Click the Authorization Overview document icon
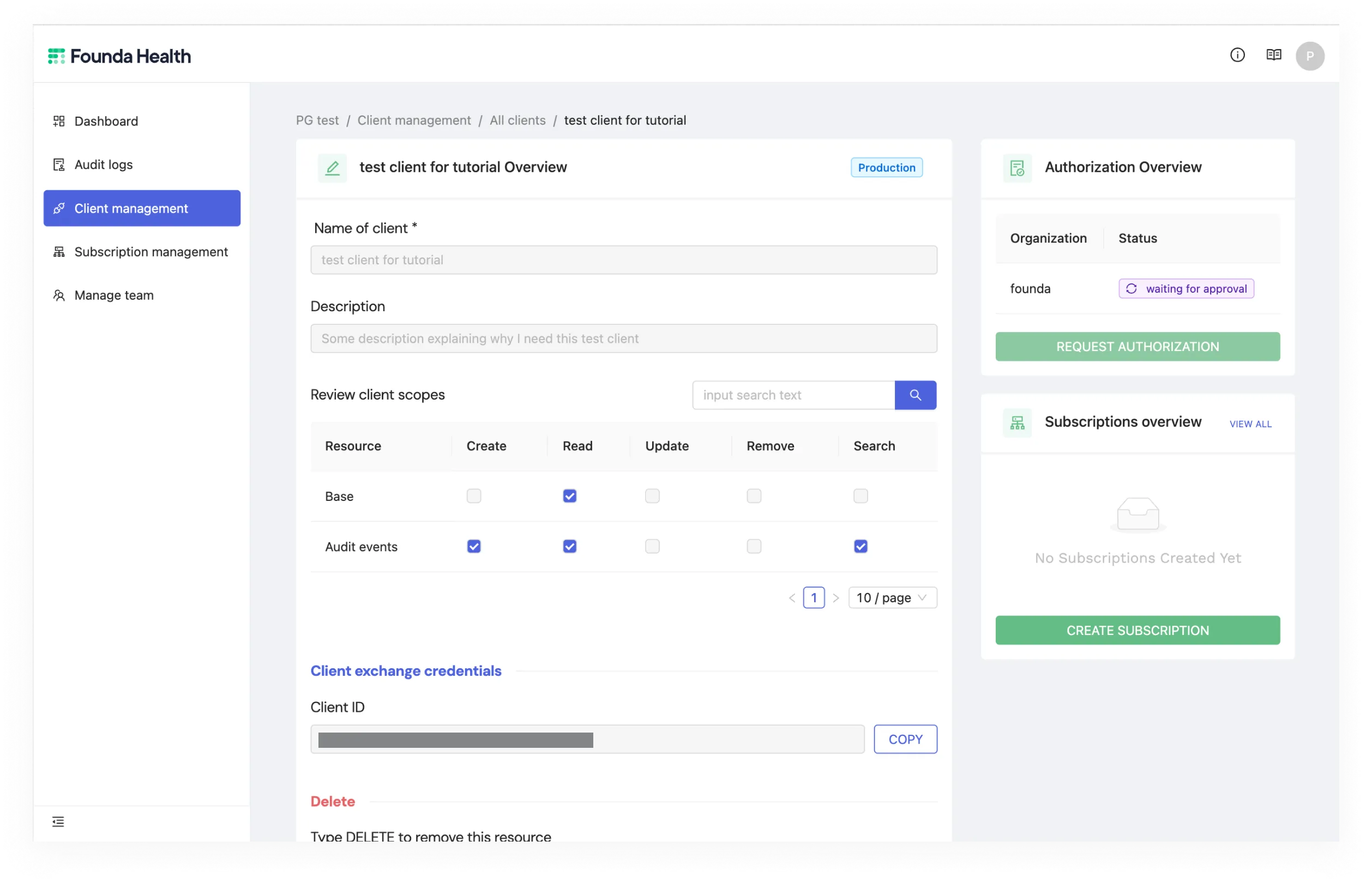The image size is (1372, 883). 1017,167
